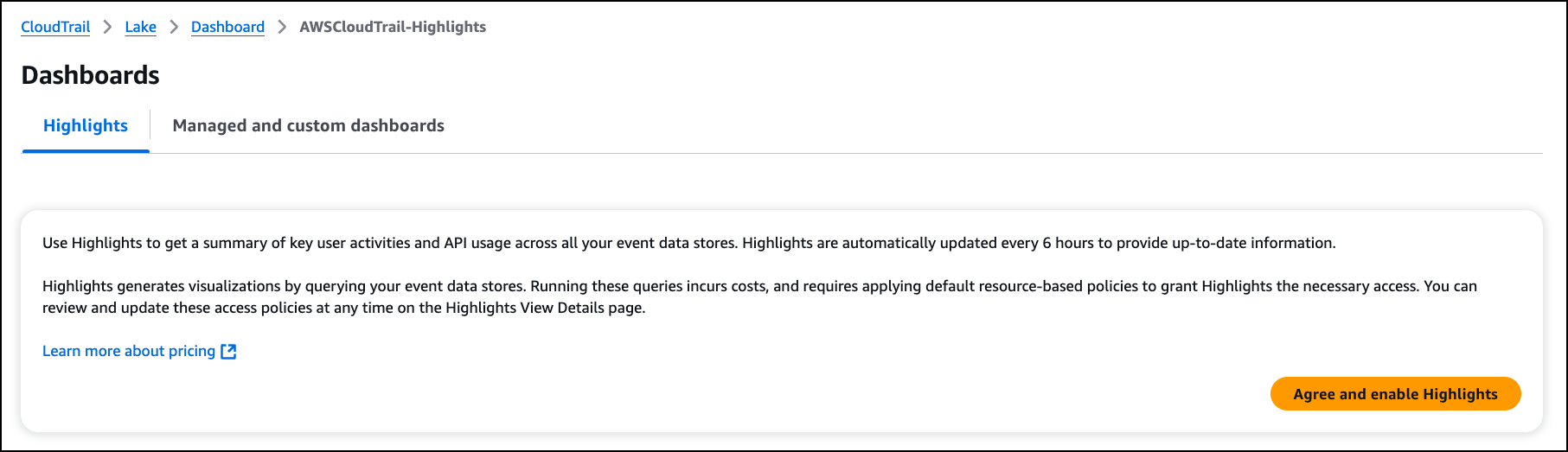Click the divider between the two tabs
The height and width of the screenshot is (452, 1568).
[x=150, y=125]
